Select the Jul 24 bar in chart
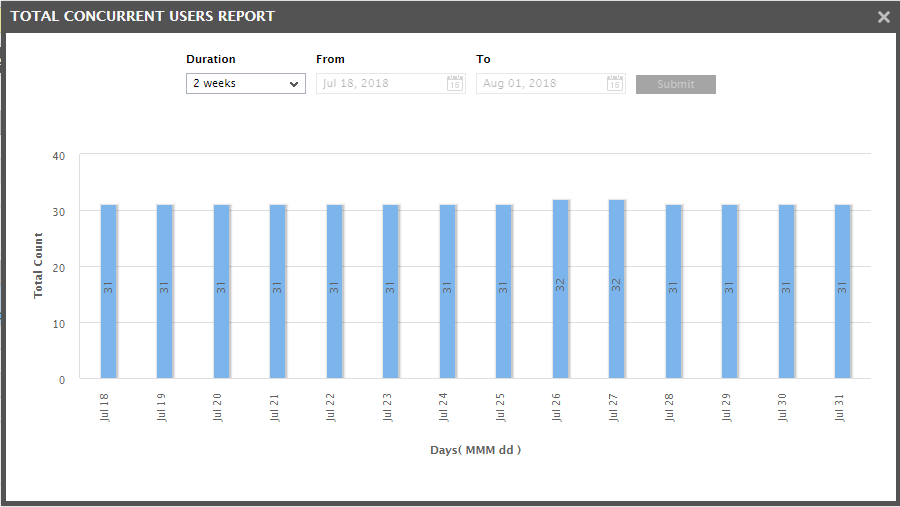This screenshot has height=507, width=900. (448, 292)
